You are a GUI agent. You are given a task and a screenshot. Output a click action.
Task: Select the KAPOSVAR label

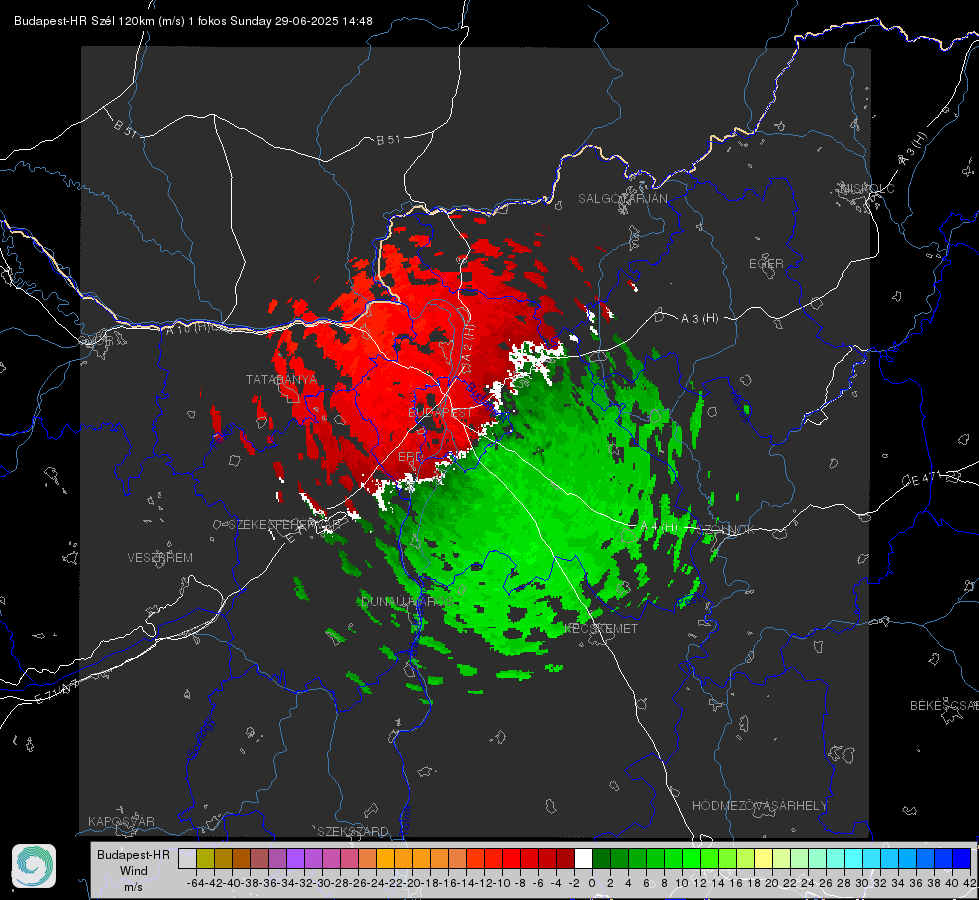pos(121,821)
